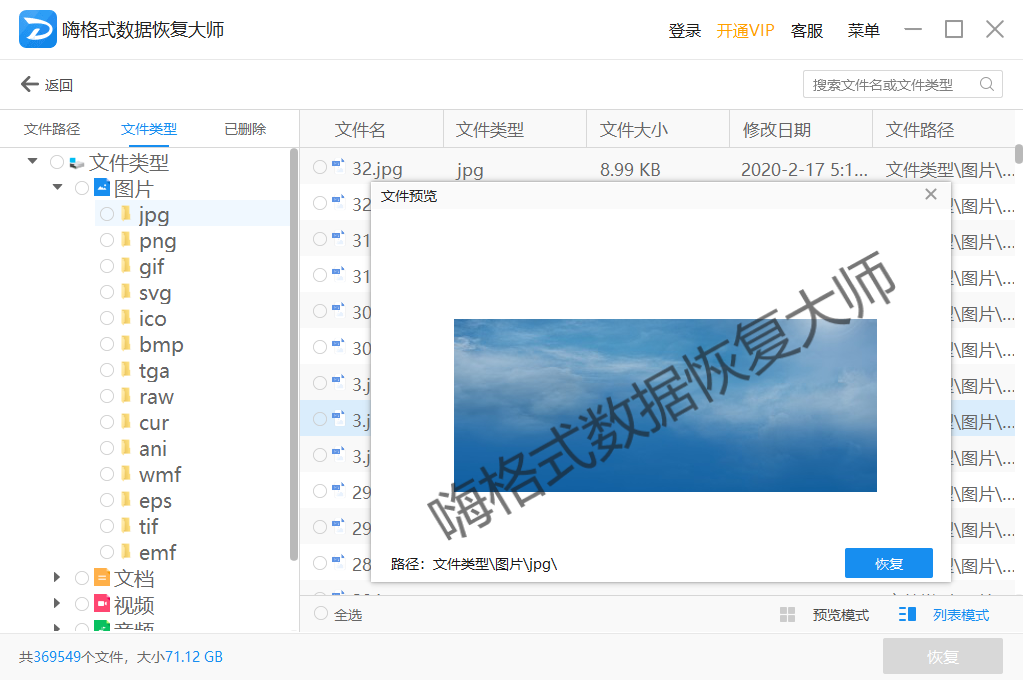Check the 文档 category radio button

pyautogui.click(x=82, y=578)
